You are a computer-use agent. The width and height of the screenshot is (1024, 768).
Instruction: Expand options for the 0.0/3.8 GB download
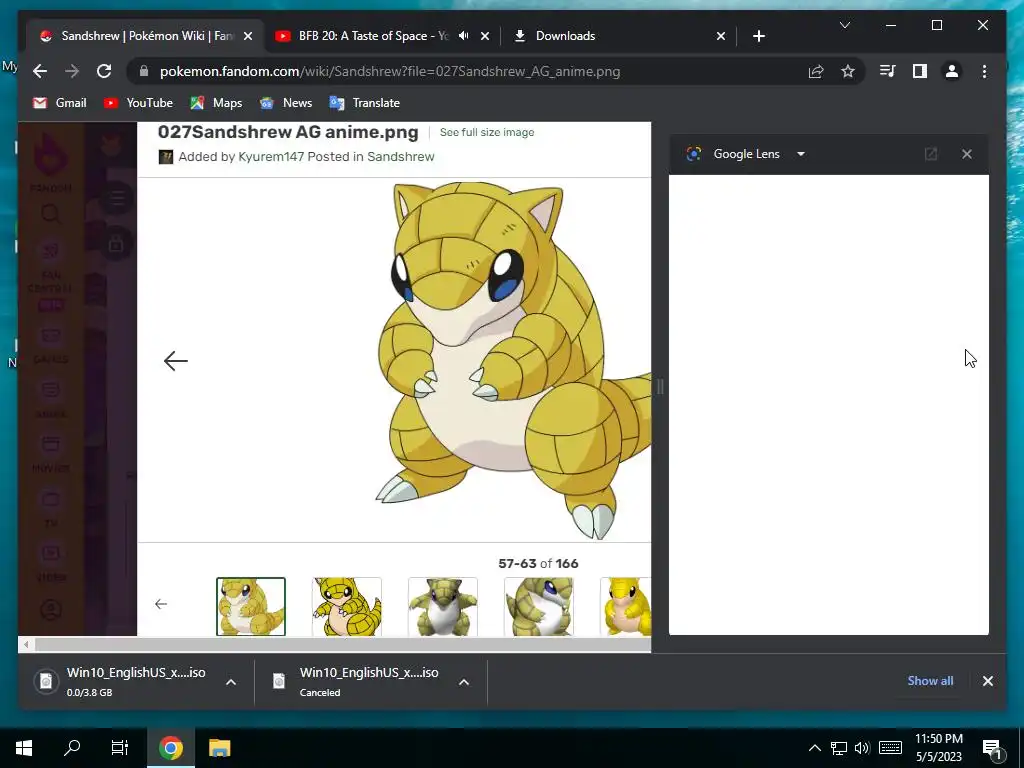[231, 682]
